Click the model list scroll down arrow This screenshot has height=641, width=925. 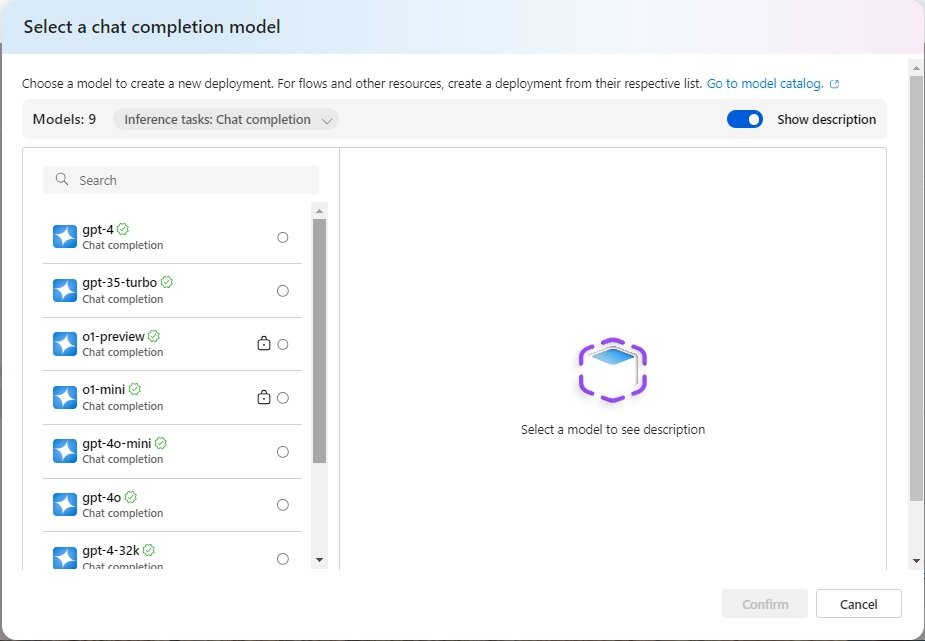(x=319, y=560)
